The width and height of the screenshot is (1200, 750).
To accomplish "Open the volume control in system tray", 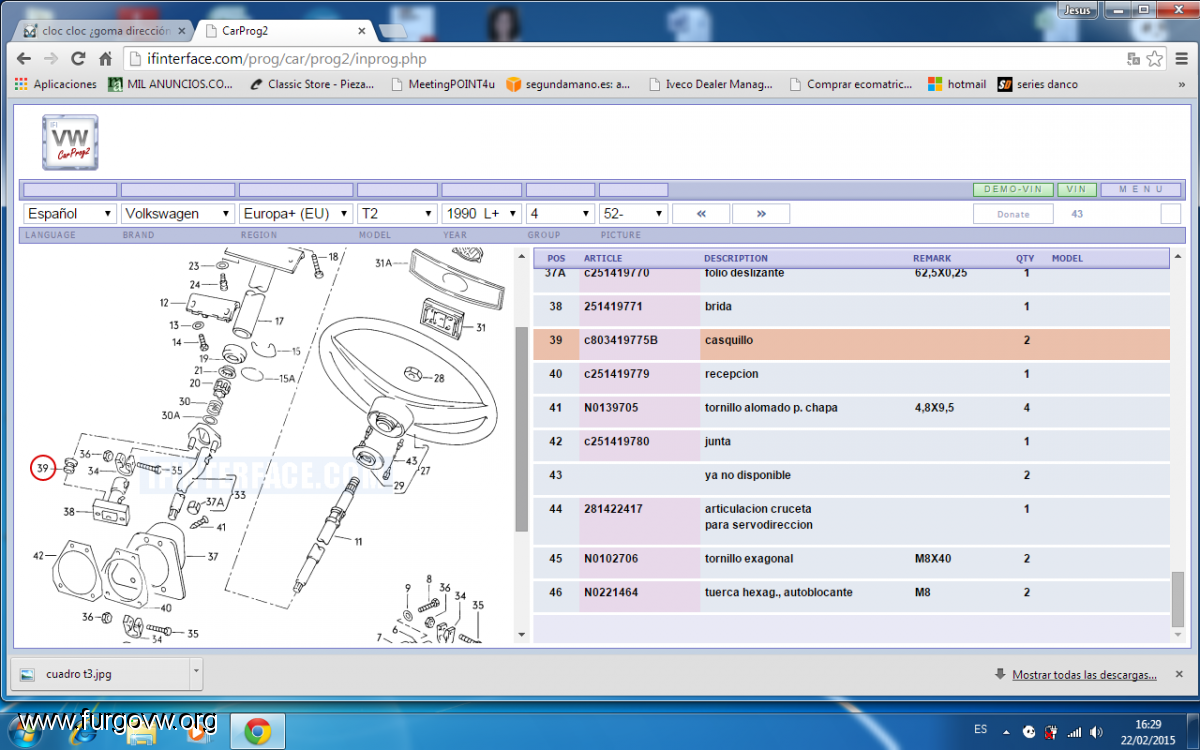I will 1097,731.
